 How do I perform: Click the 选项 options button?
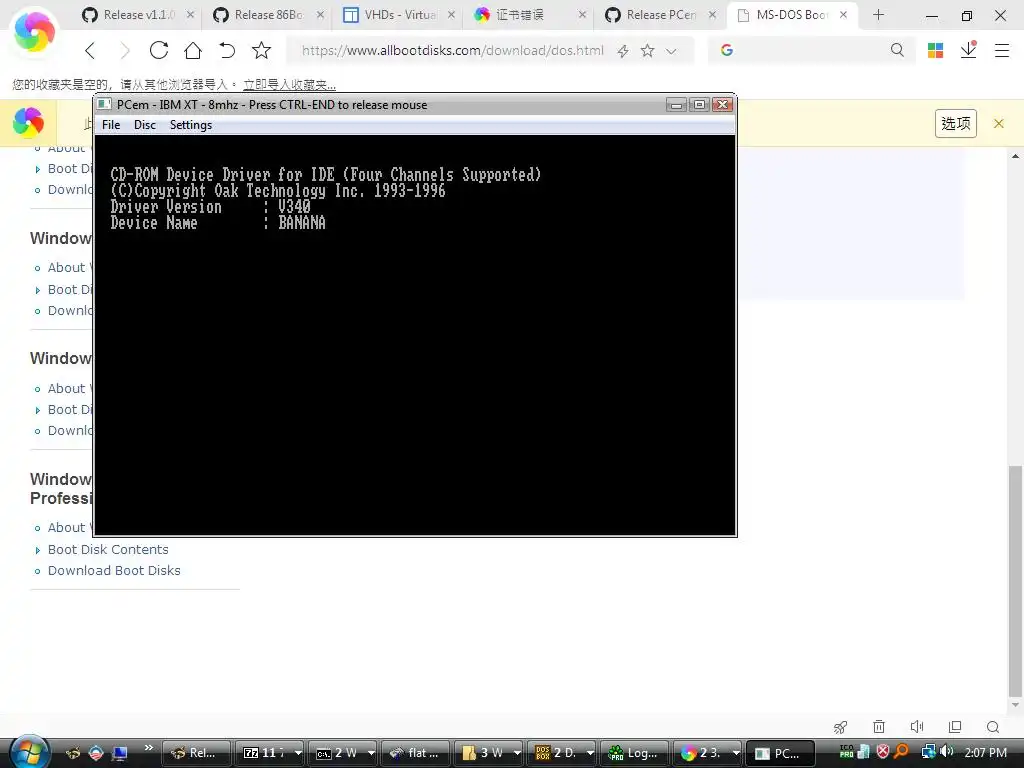tap(955, 123)
